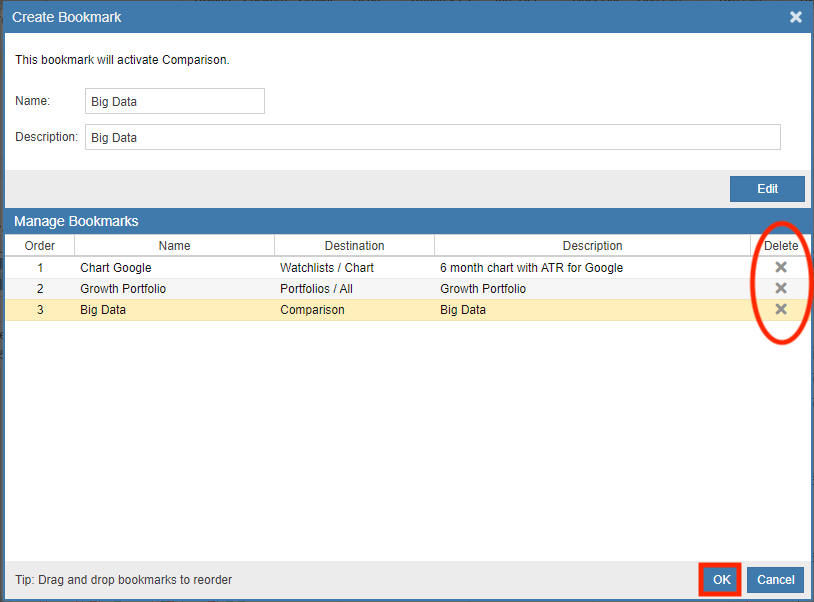Close the Create Bookmark dialog
814x602 pixels.
tap(796, 17)
